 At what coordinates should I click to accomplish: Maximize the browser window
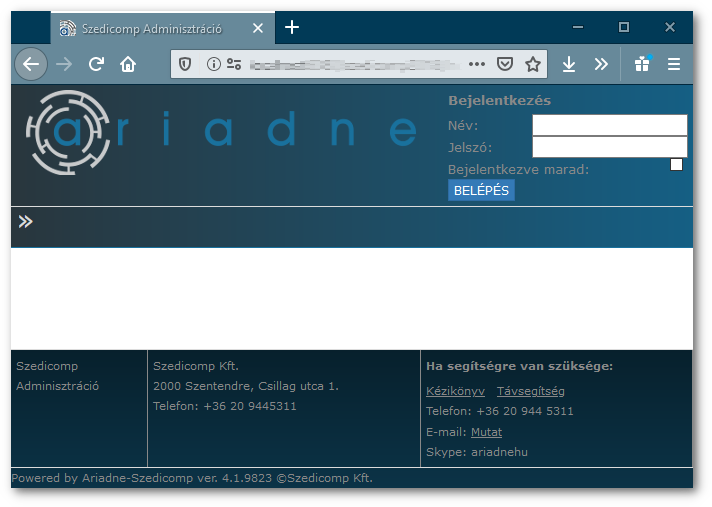pyautogui.click(x=624, y=27)
